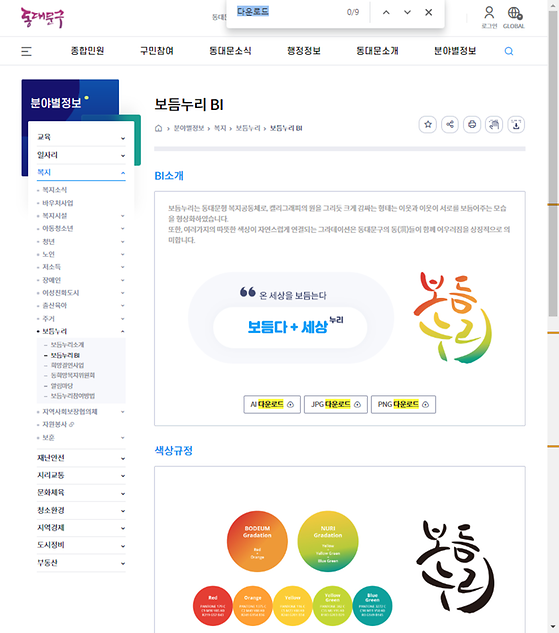
Task: Click the JPG 다운로드 button
Action: tap(336, 404)
